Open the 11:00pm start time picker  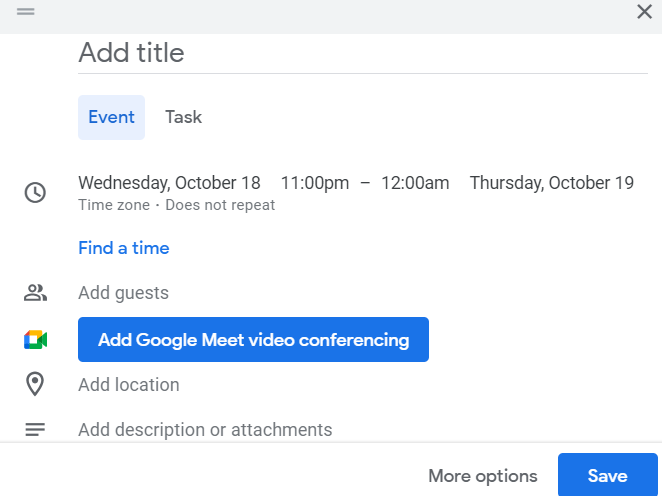[x=315, y=183]
